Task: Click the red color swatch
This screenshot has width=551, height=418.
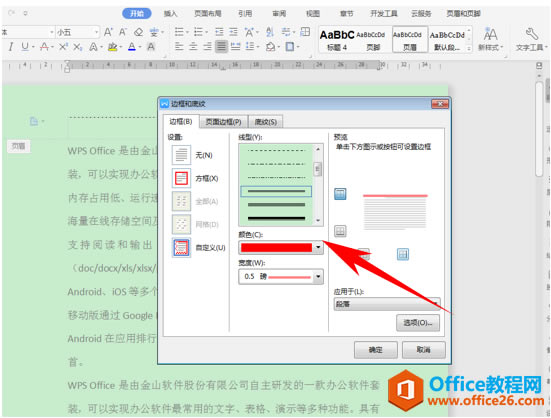Action: point(276,248)
